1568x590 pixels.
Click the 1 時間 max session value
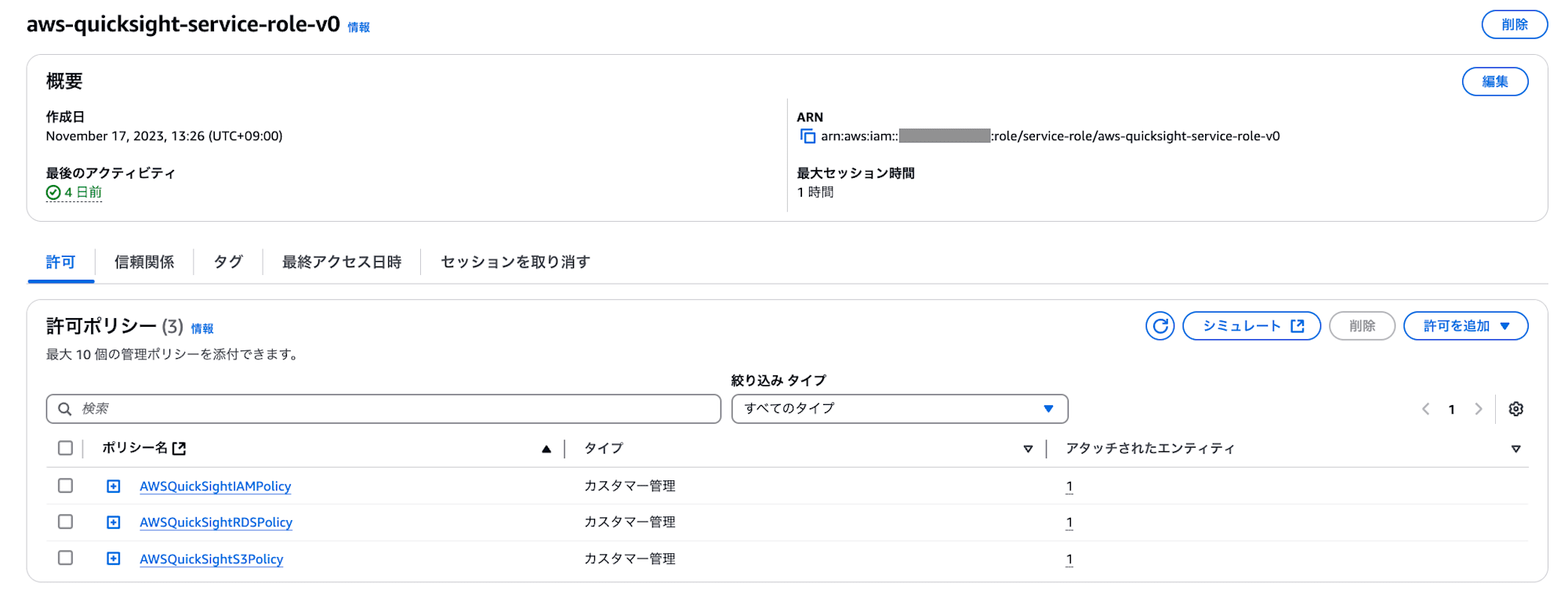coord(815,193)
